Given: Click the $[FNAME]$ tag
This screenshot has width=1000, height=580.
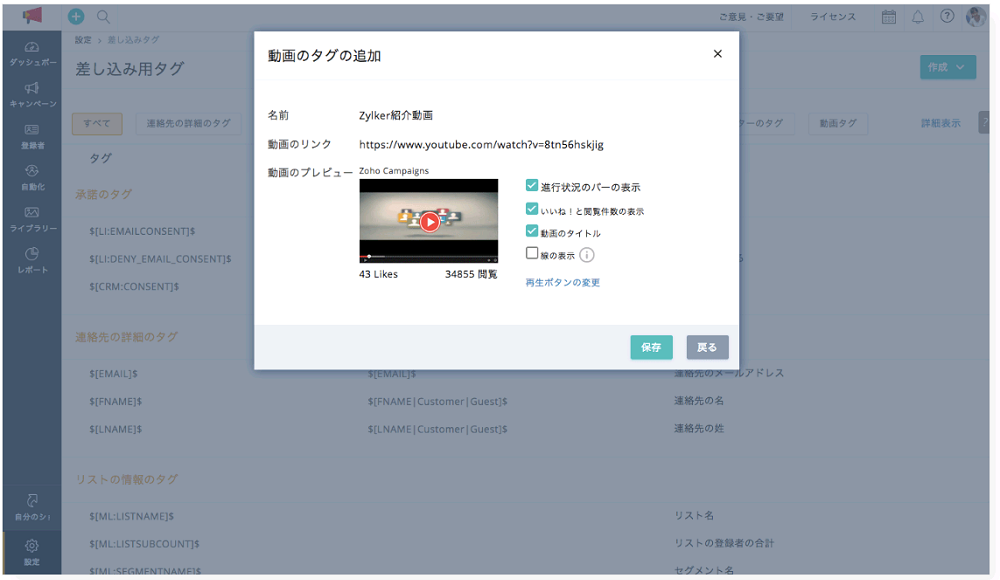Looking at the screenshot, I should [x=115, y=401].
